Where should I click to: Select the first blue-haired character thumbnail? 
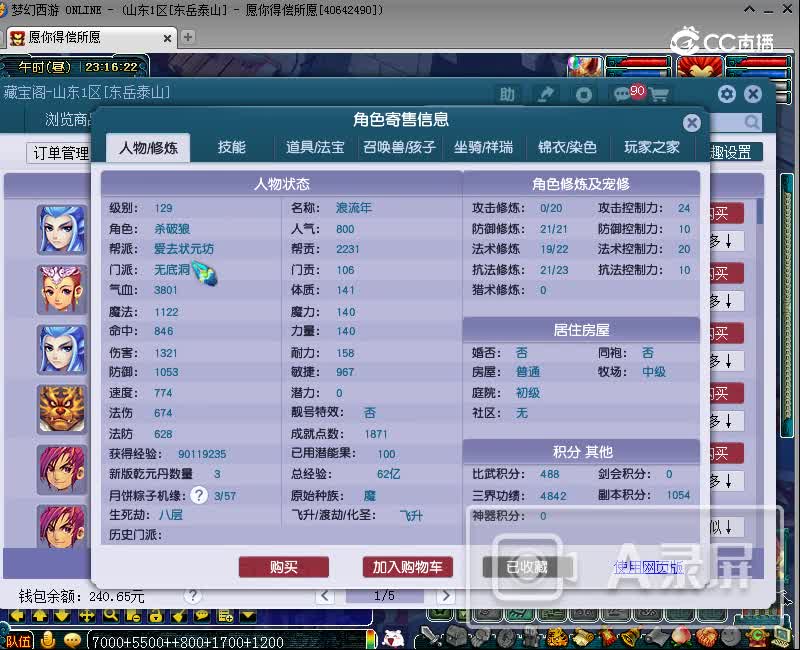click(61, 230)
